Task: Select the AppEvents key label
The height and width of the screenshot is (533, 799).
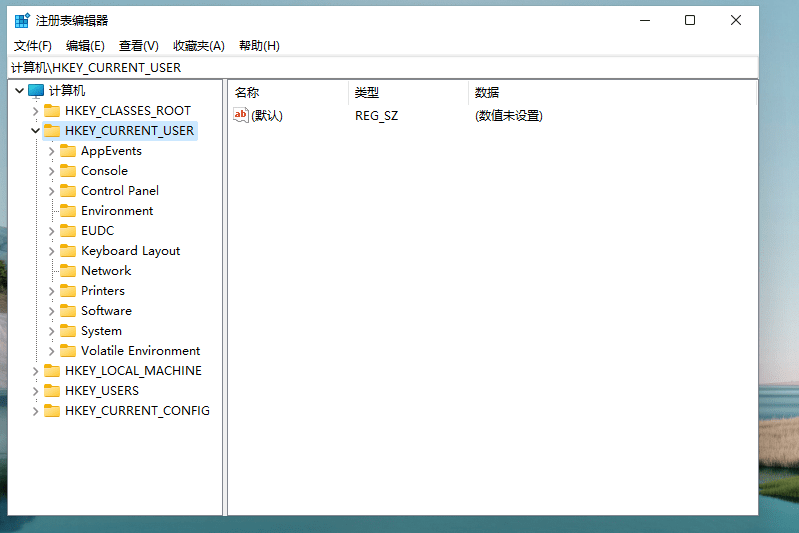Action: tap(111, 151)
